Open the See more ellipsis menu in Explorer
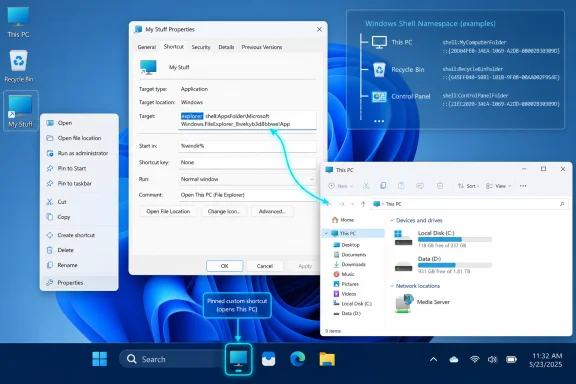Image resolution: width=576 pixels, height=384 pixels. (x=523, y=186)
